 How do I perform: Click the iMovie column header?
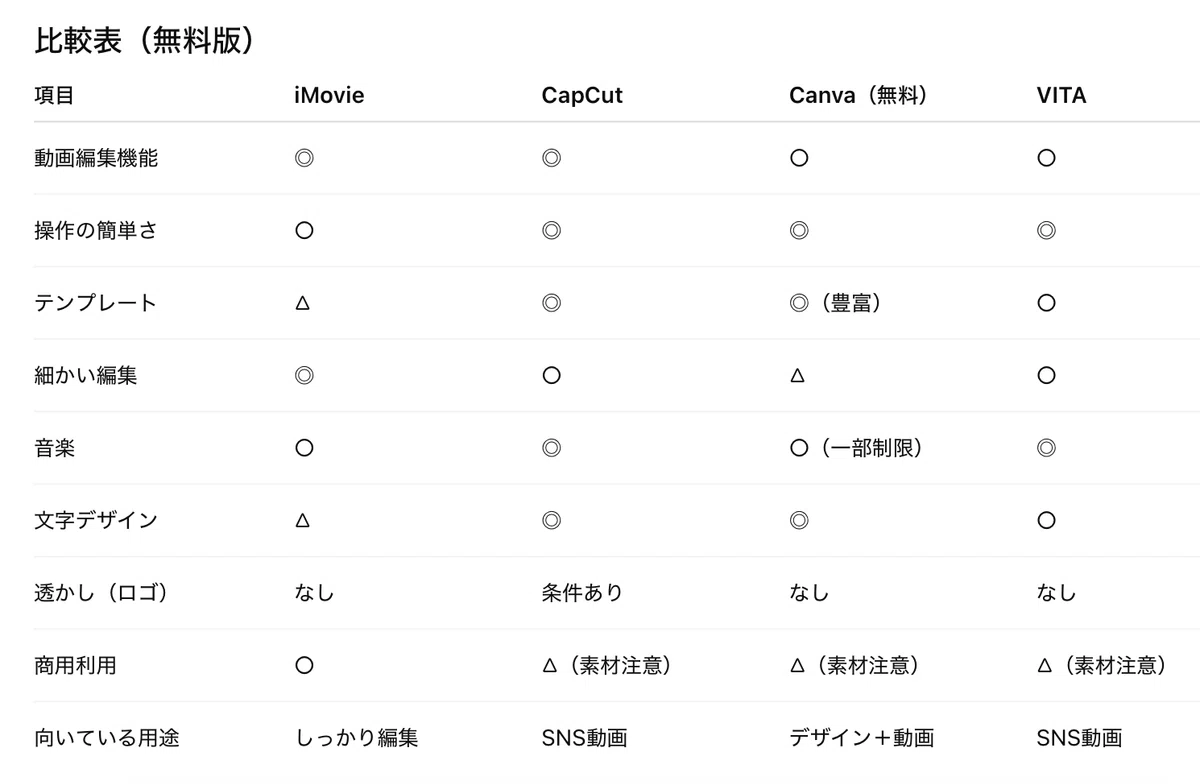tap(329, 96)
